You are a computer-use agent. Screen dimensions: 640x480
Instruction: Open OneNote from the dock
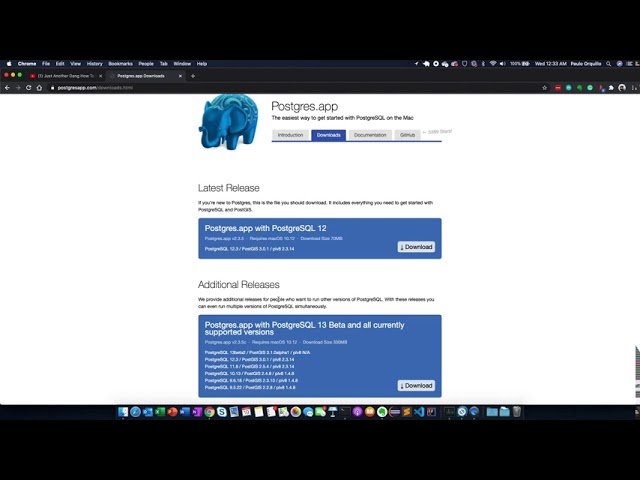click(197, 412)
